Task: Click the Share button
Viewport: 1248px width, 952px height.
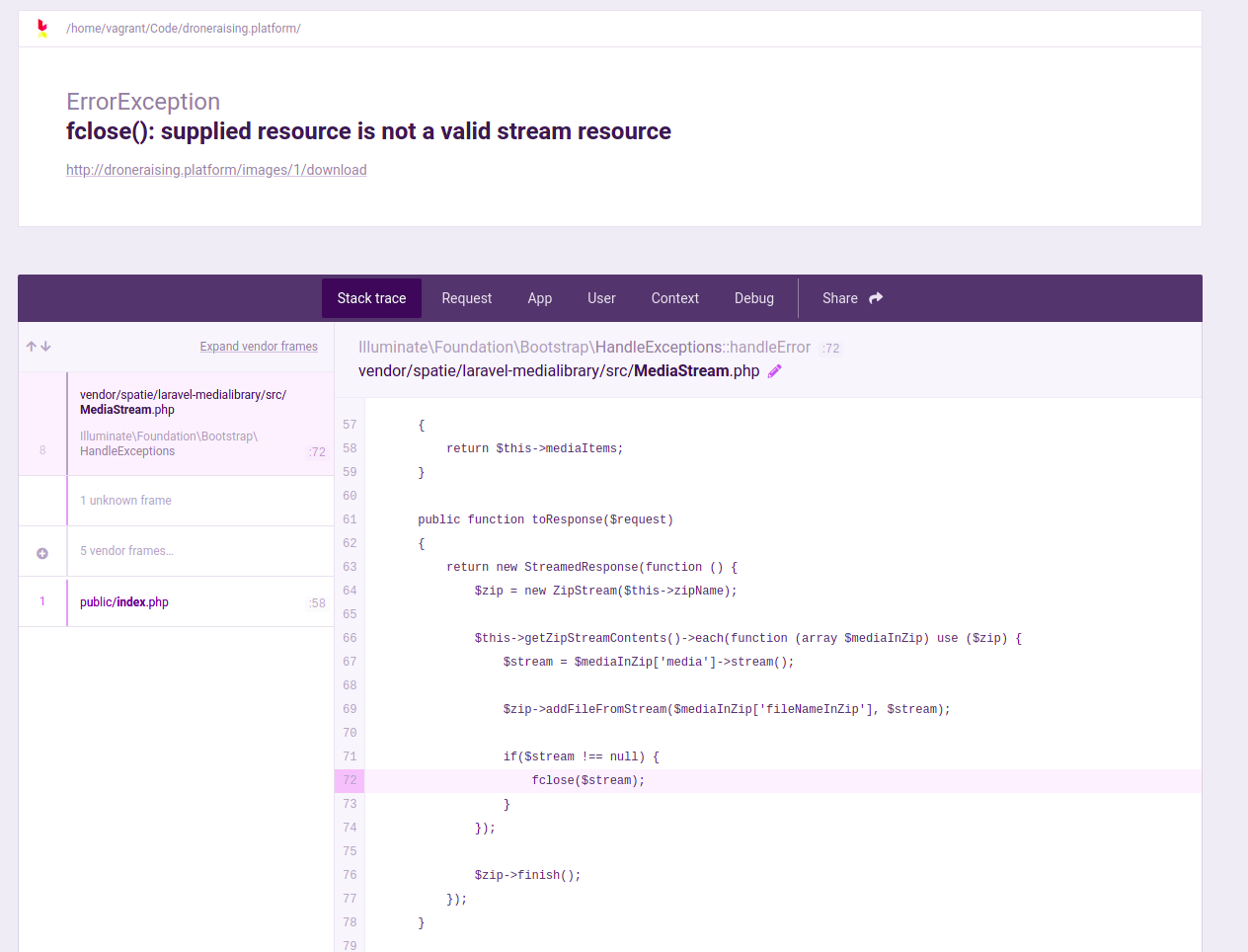Action: coord(852,298)
